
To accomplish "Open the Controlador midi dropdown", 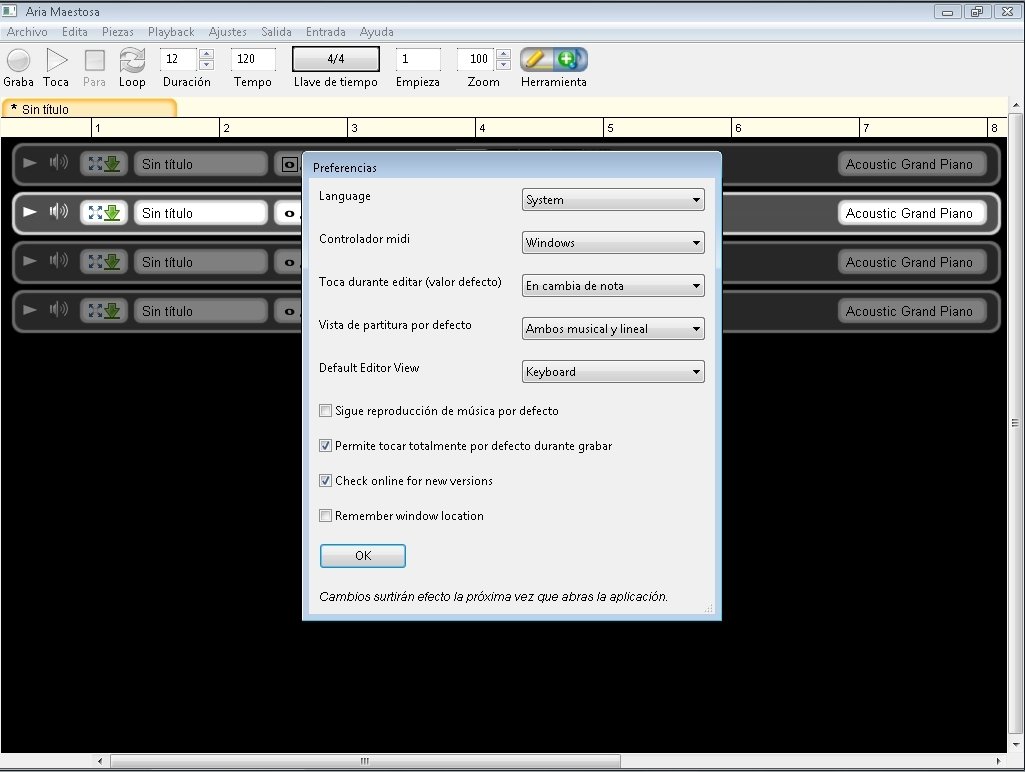I will (x=613, y=243).
